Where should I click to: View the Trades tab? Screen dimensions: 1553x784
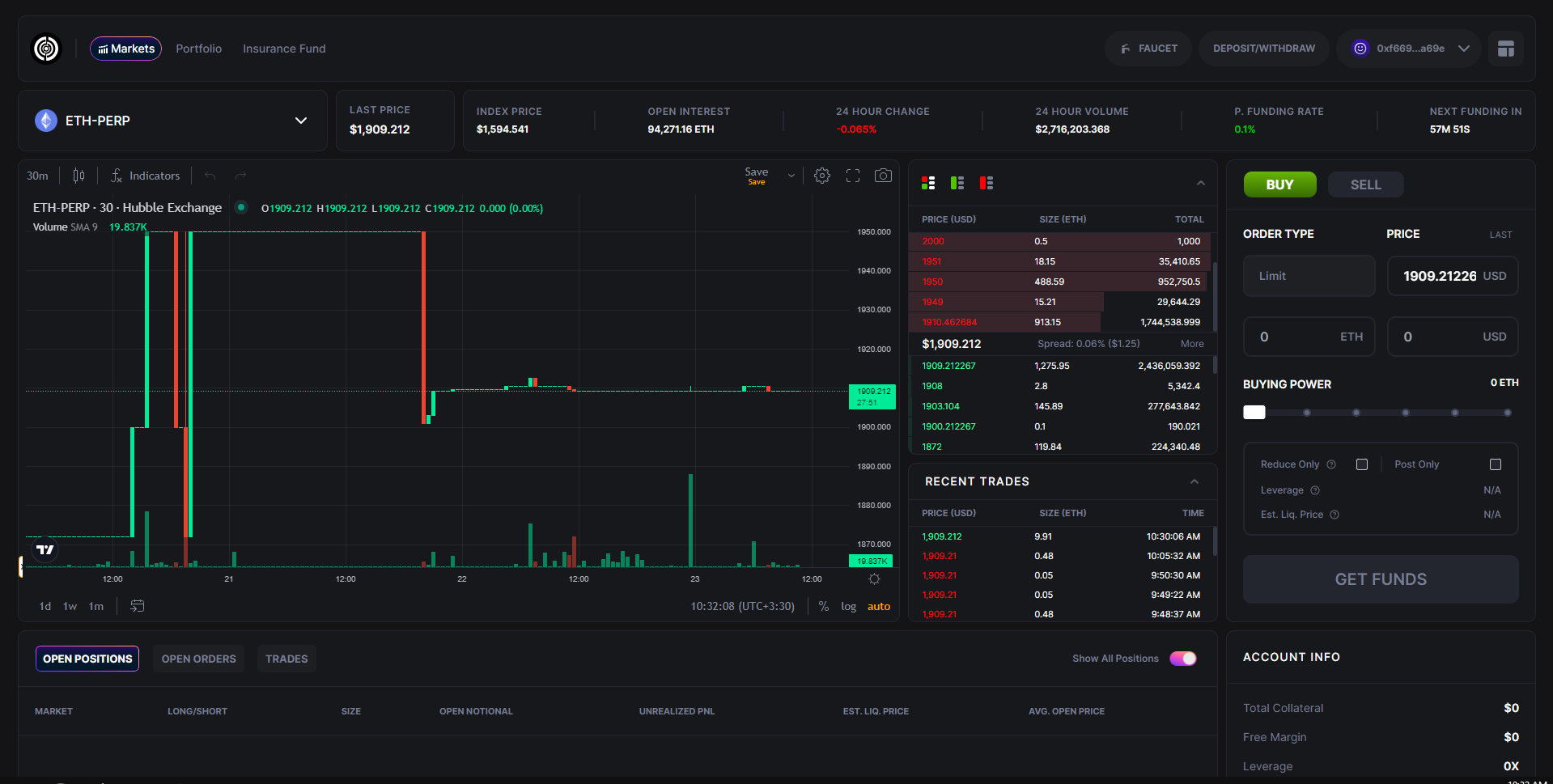(286, 659)
